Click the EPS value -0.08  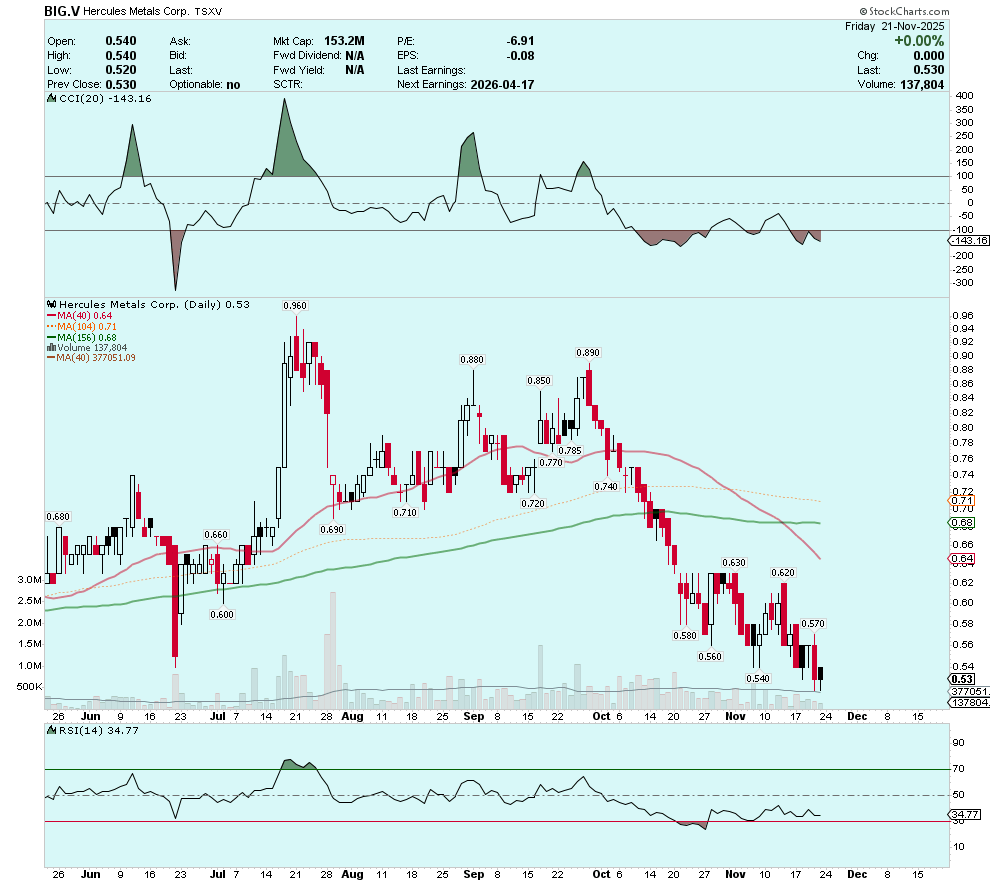pyautogui.click(x=520, y=56)
